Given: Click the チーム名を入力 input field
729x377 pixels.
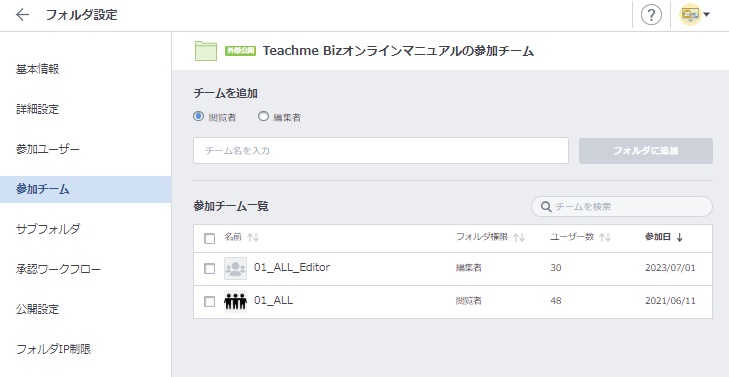Looking at the screenshot, I should coord(381,151).
